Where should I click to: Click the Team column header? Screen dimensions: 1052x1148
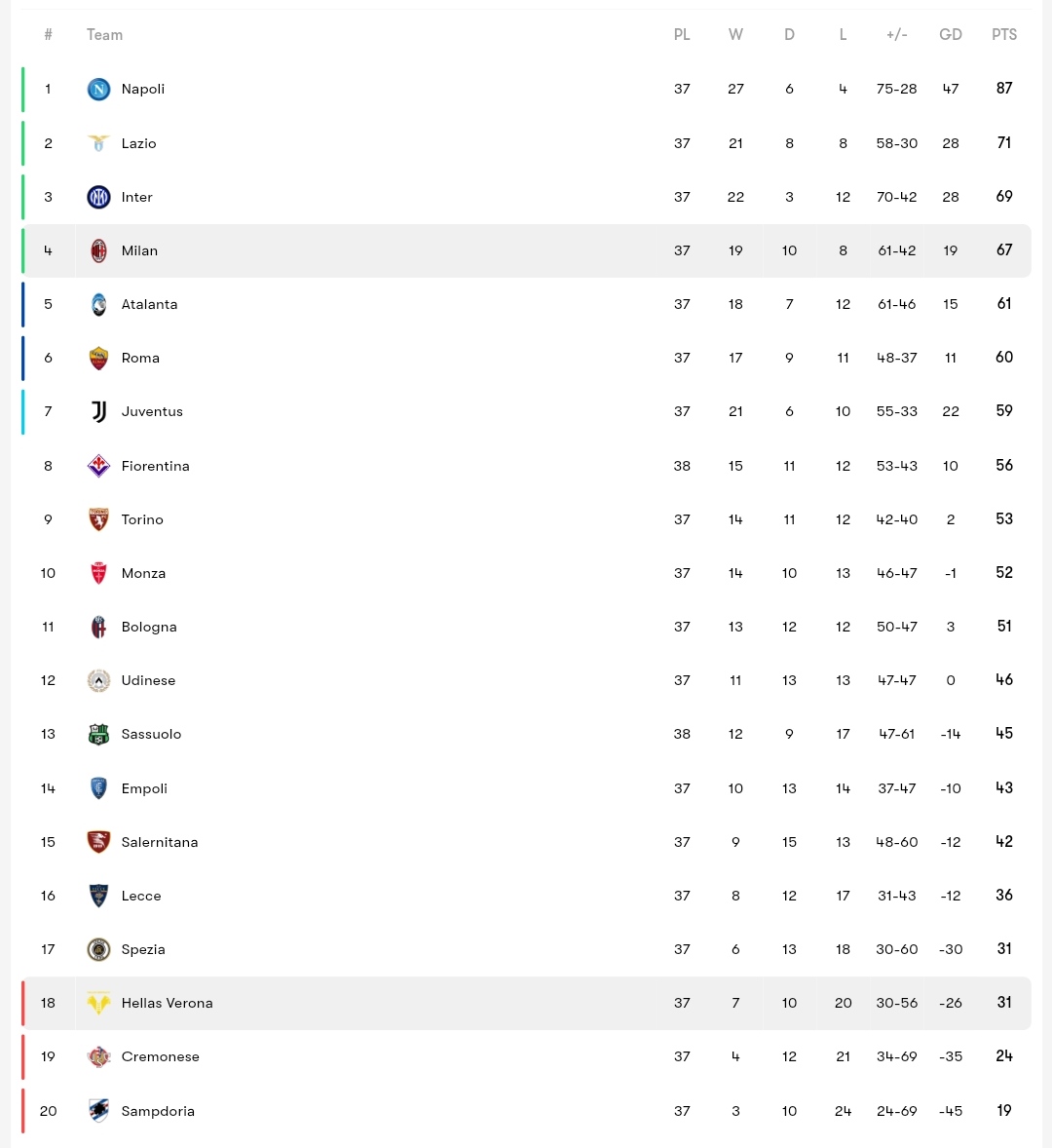pos(104,34)
